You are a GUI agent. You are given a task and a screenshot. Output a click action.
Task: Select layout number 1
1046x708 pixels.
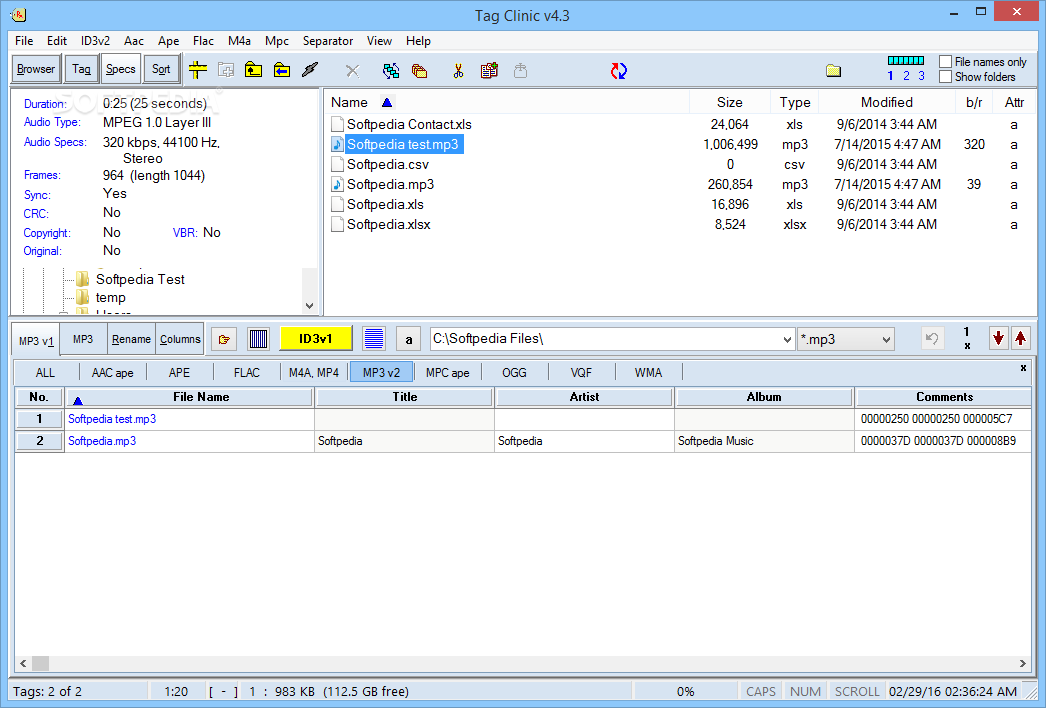pos(891,76)
